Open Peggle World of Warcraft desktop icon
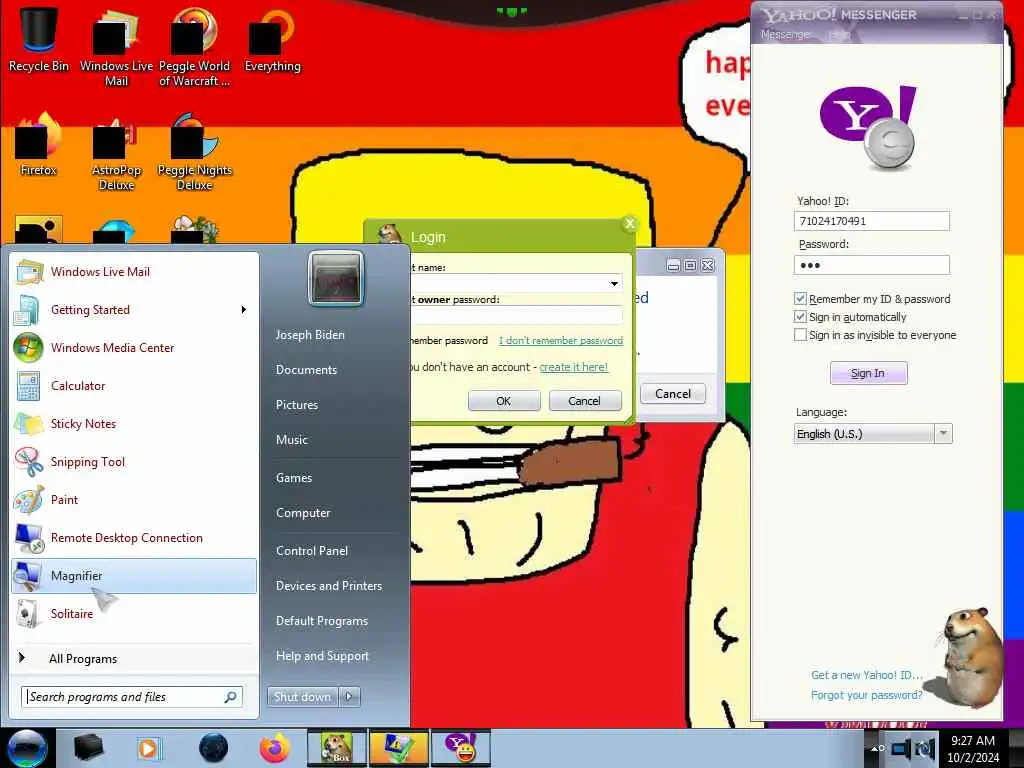The image size is (1024, 768). [x=194, y=47]
